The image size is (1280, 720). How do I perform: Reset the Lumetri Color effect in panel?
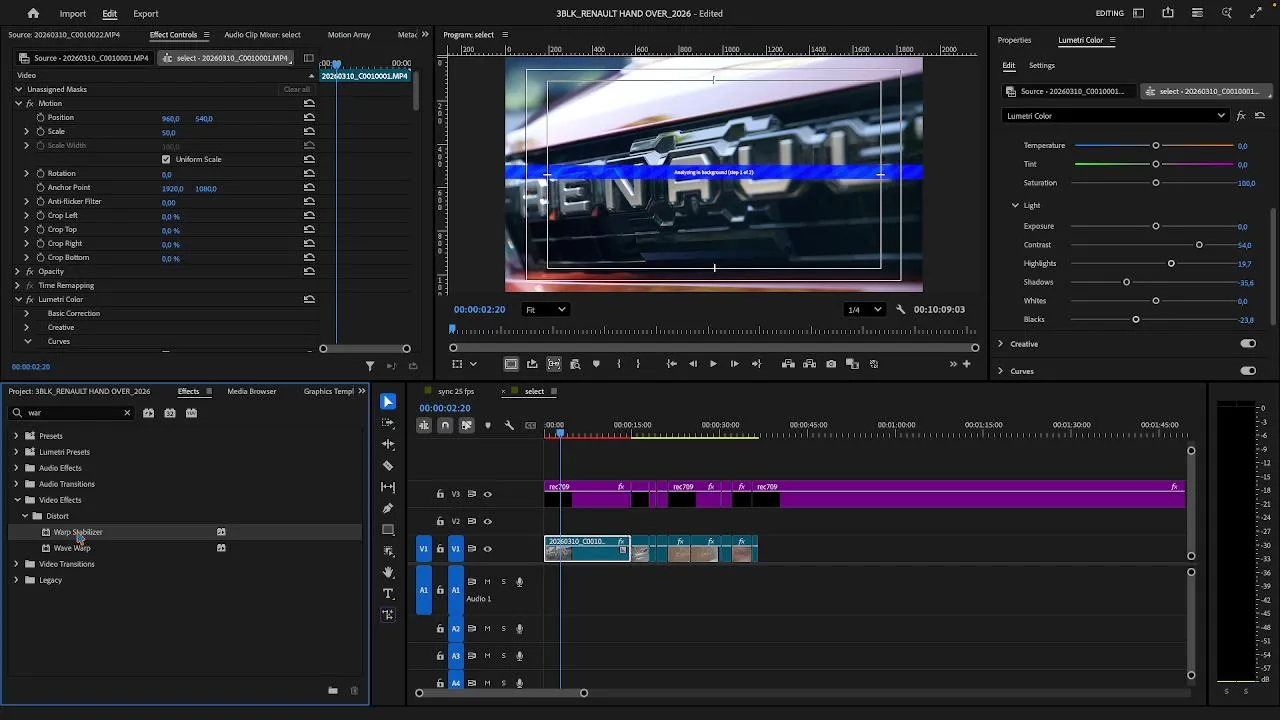point(1260,116)
